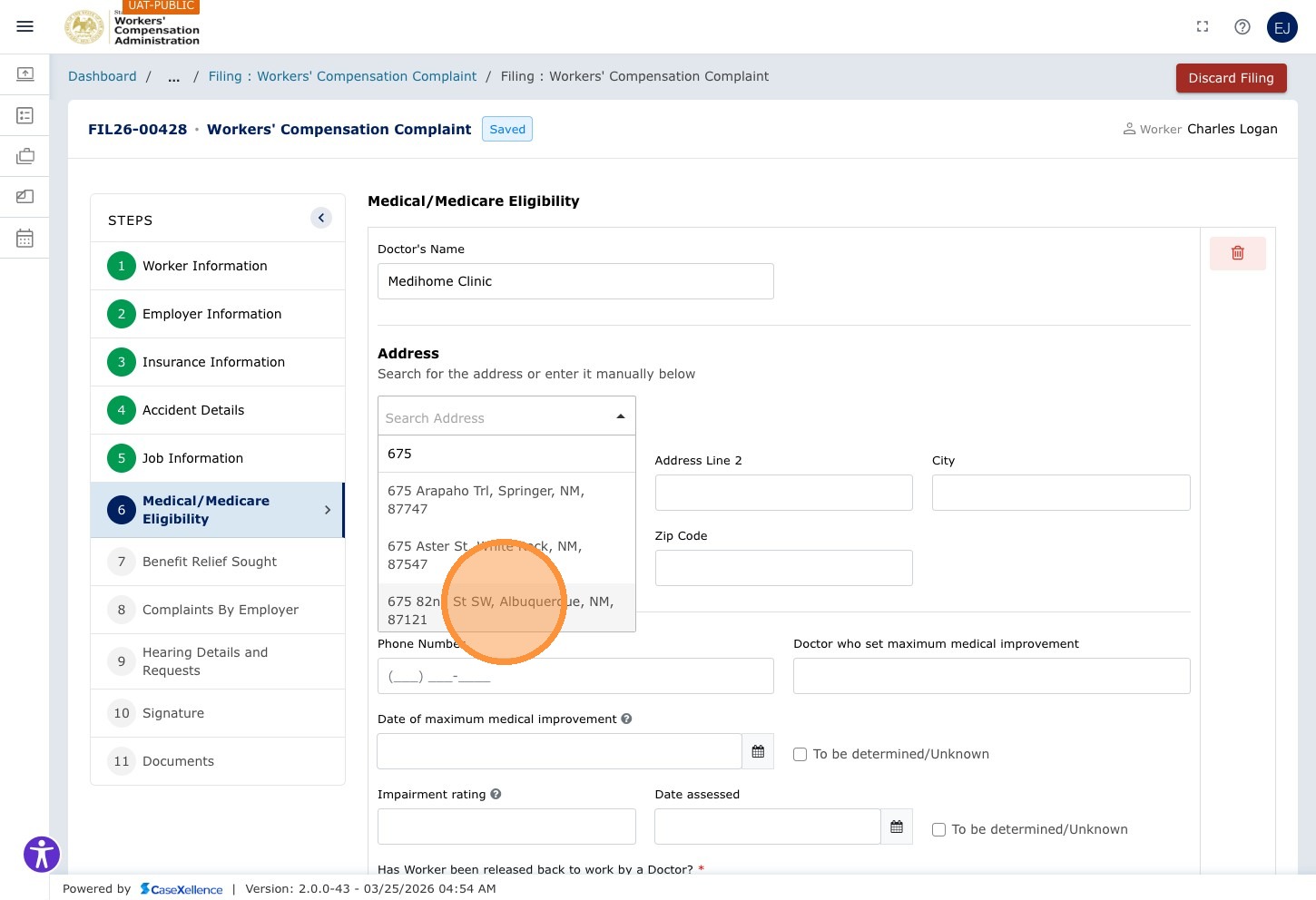The width and height of the screenshot is (1316, 900).
Task: Open the Dashboard breadcrumb link
Action: 103,76
